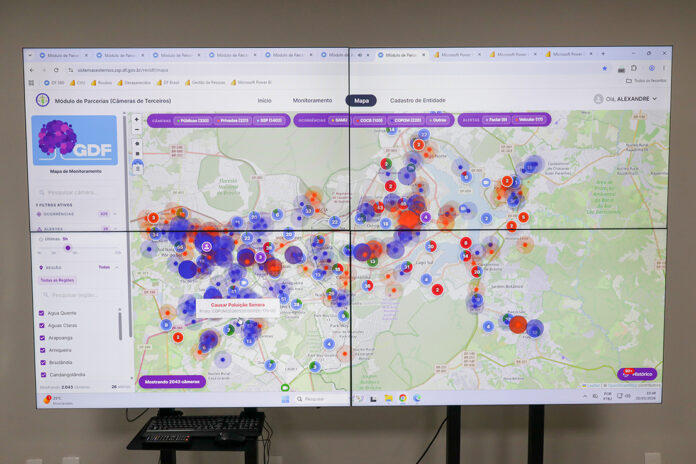Expand the Alertas filter section

pyautogui.click(x=76, y=228)
